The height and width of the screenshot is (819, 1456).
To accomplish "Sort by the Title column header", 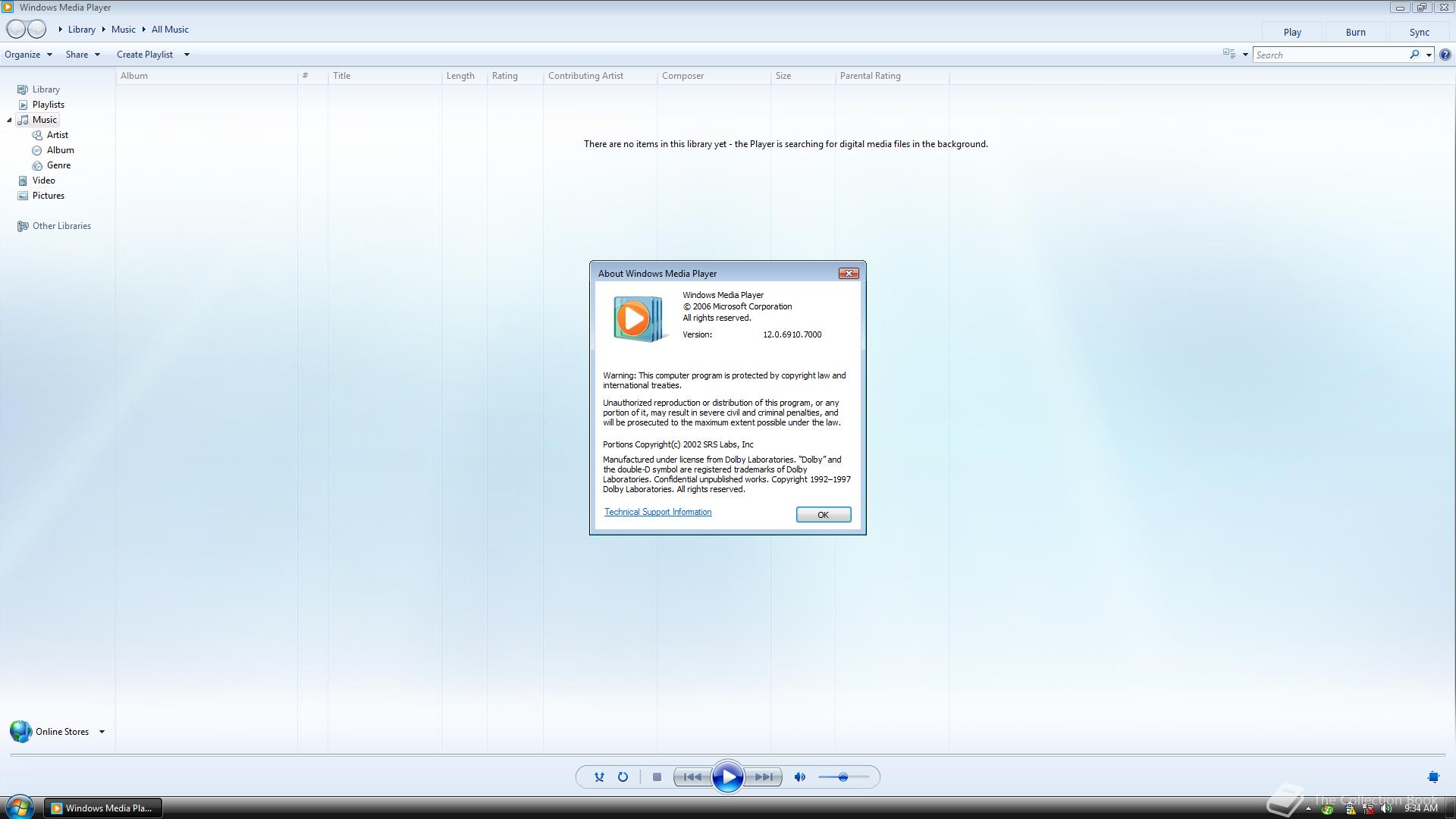I will (x=385, y=76).
